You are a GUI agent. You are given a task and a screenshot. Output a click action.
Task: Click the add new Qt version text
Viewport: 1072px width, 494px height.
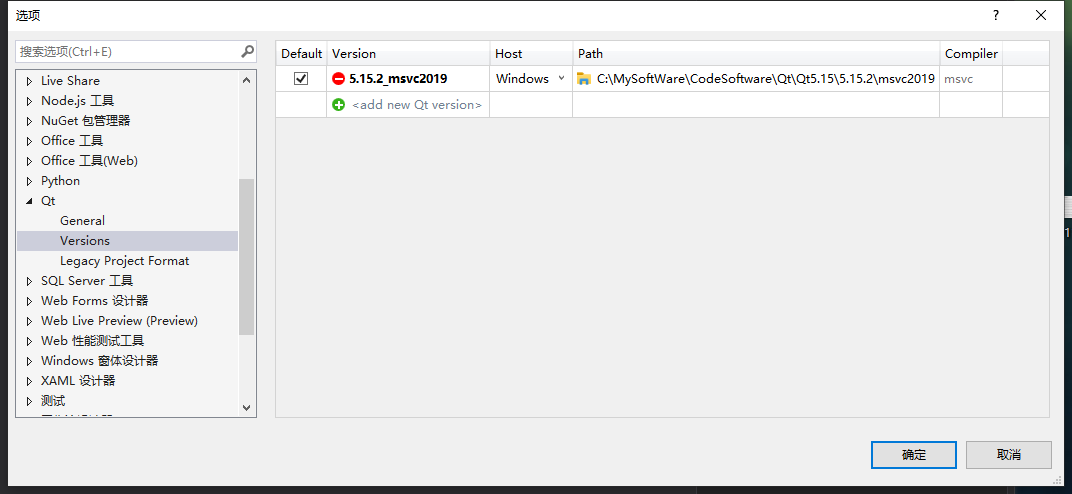417,105
